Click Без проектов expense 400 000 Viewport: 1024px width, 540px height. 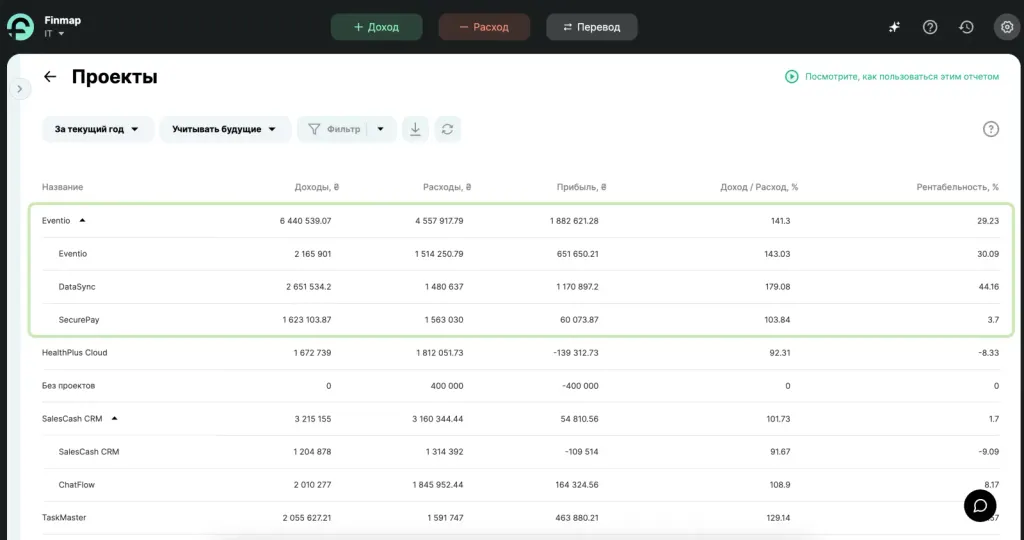[447, 386]
